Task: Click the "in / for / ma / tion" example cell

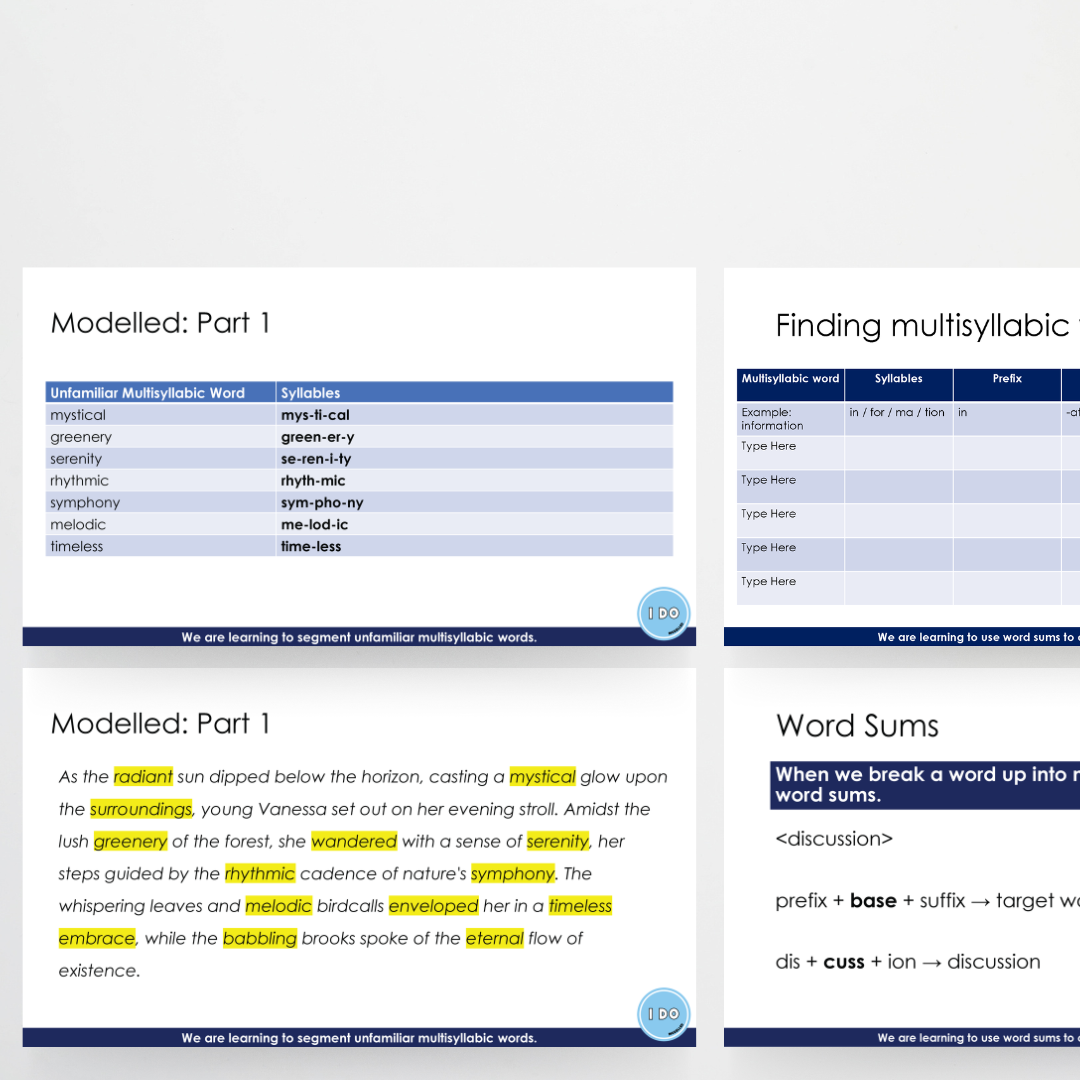Action: (897, 412)
